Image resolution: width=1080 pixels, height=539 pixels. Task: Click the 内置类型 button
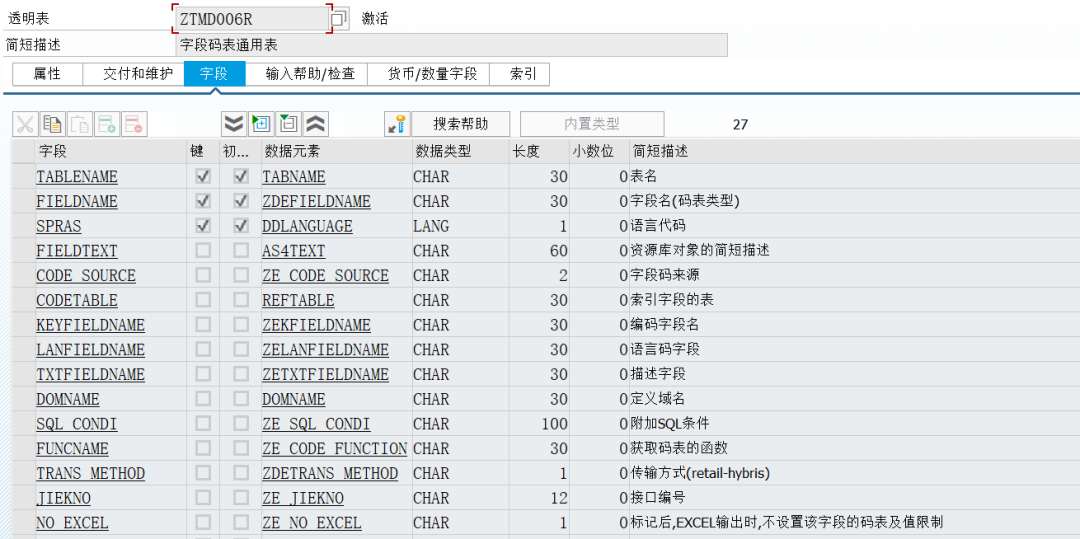[592, 124]
